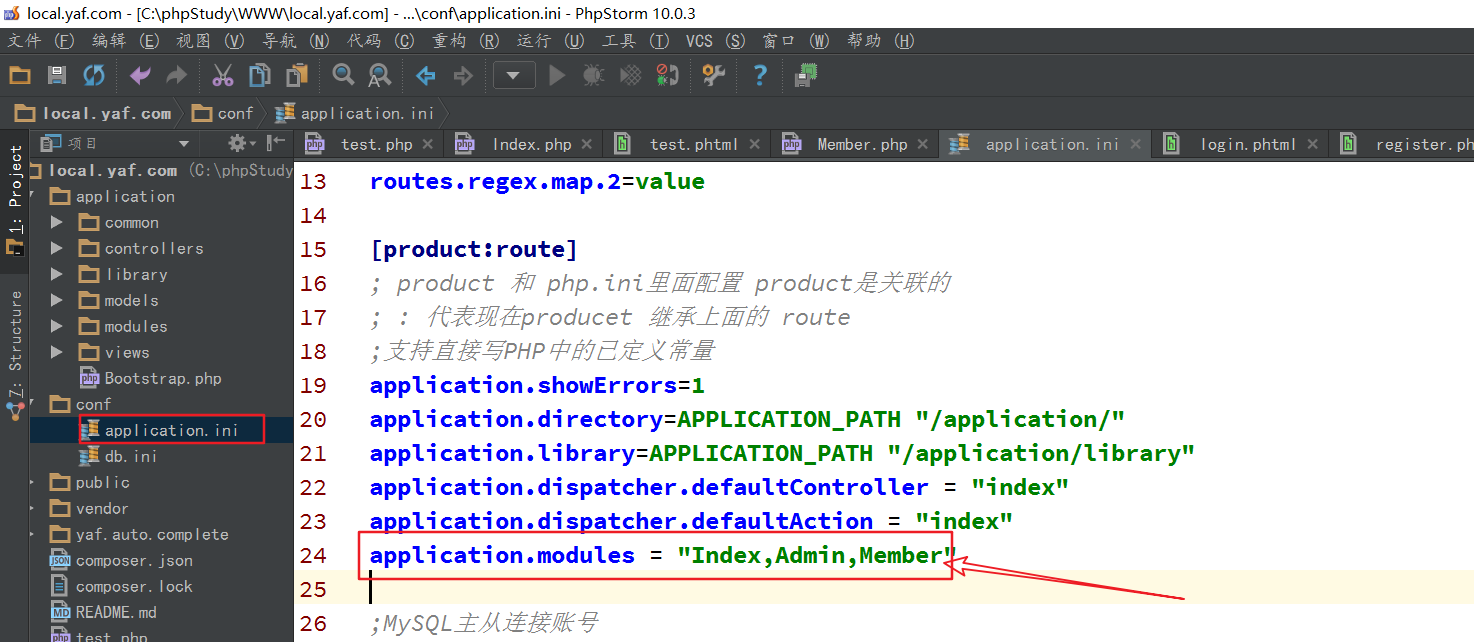Switch to the login.phtml tab
The width and height of the screenshot is (1474, 642).
1247,145
